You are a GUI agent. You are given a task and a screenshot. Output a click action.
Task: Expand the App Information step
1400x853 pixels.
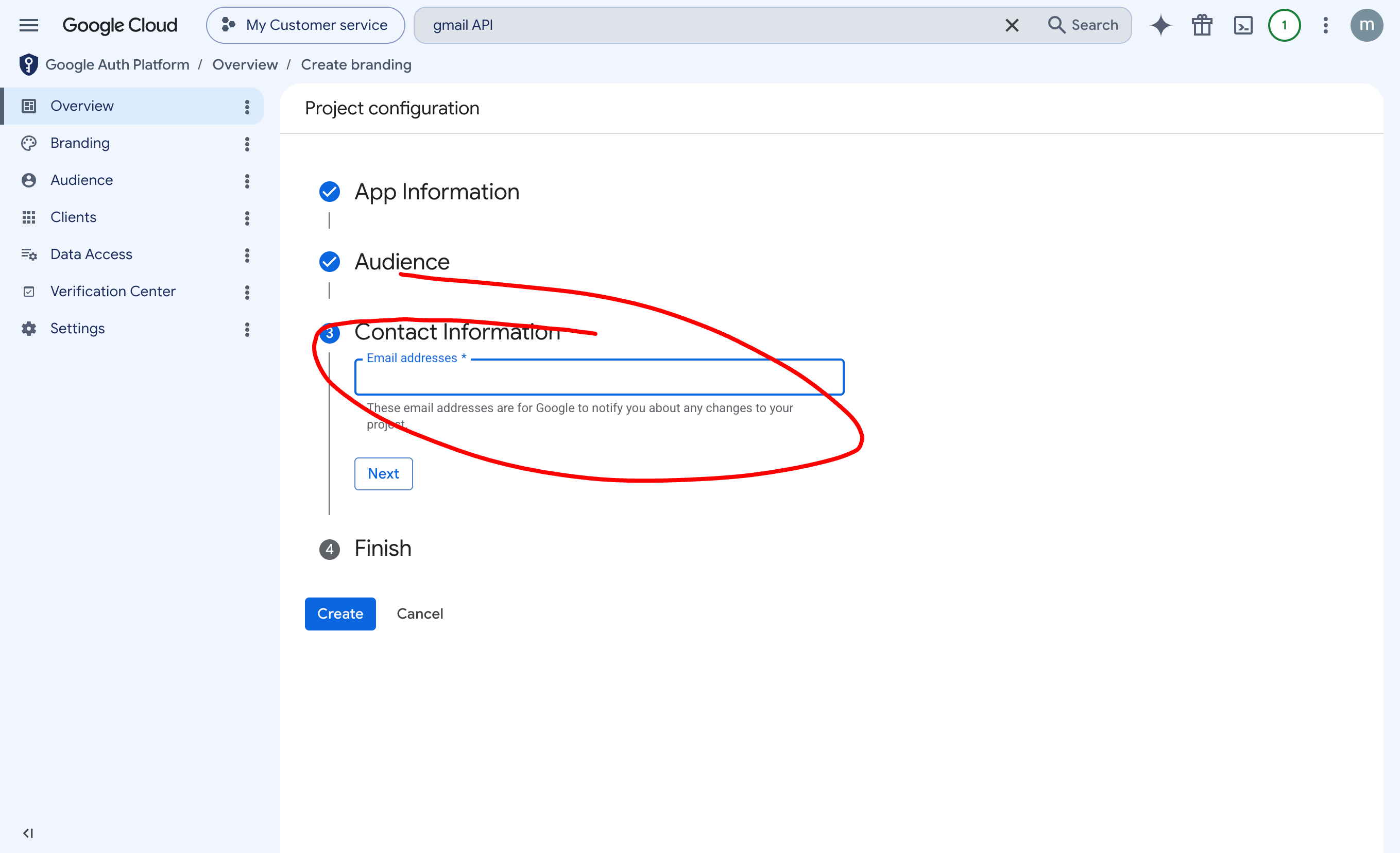(436, 192)
